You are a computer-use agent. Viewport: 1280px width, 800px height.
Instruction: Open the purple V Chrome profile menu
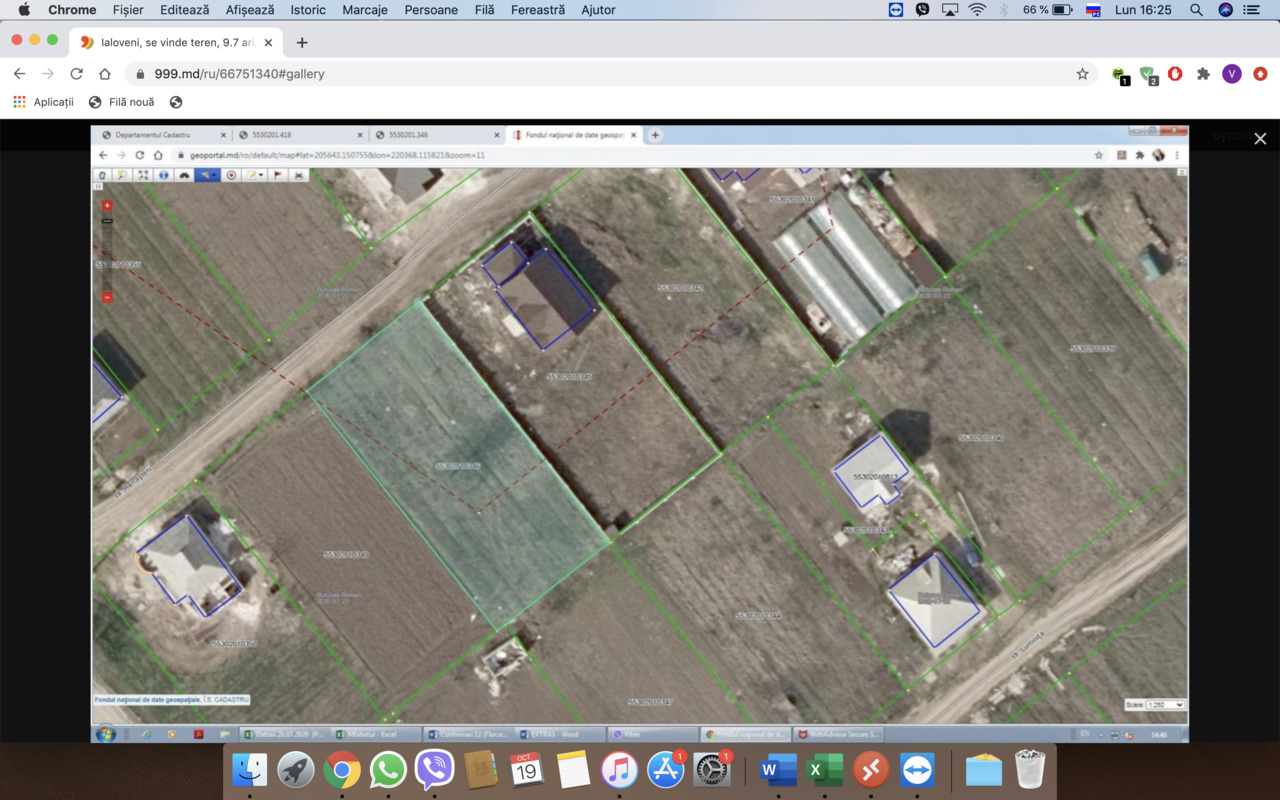click(1232, 74)
